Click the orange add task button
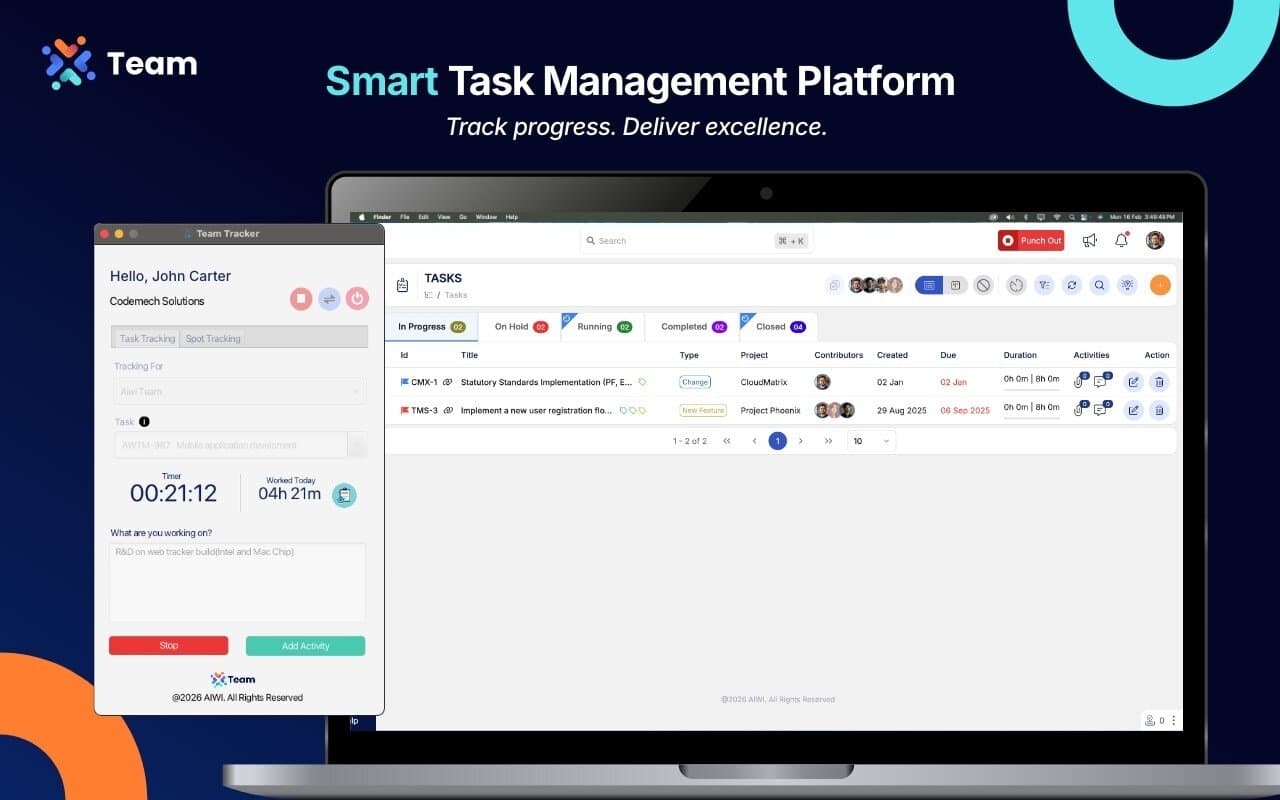 tap(1160, 285)
